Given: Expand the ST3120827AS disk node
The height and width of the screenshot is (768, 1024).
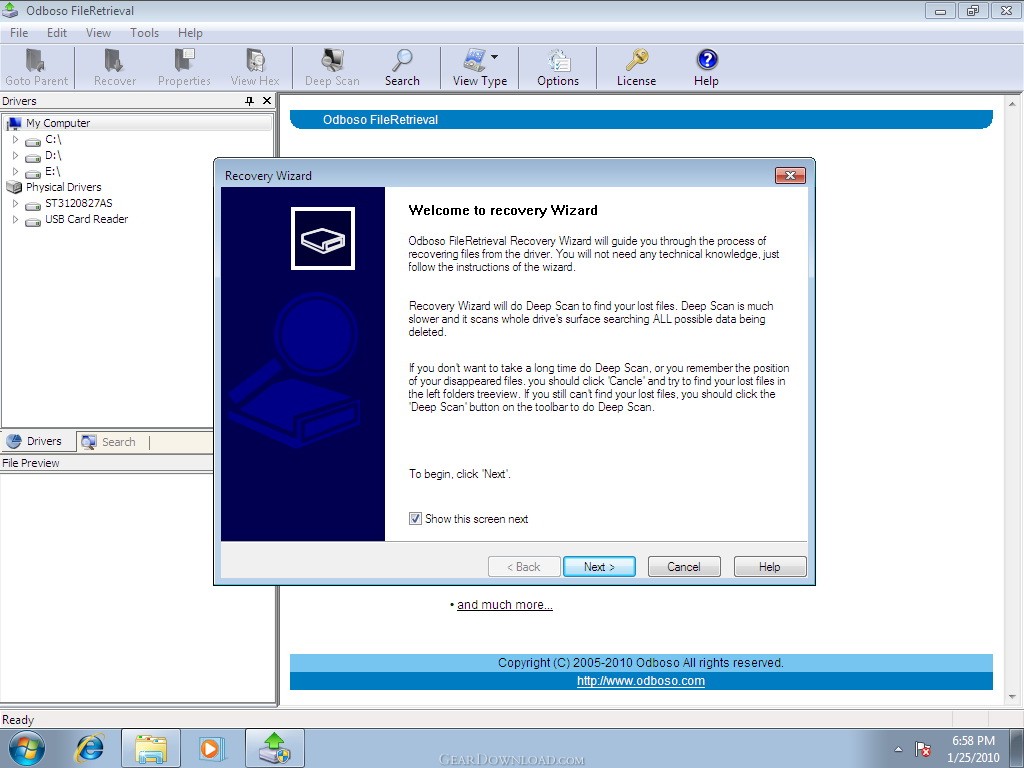Looking at the screenshot, I should pos(16,203).
